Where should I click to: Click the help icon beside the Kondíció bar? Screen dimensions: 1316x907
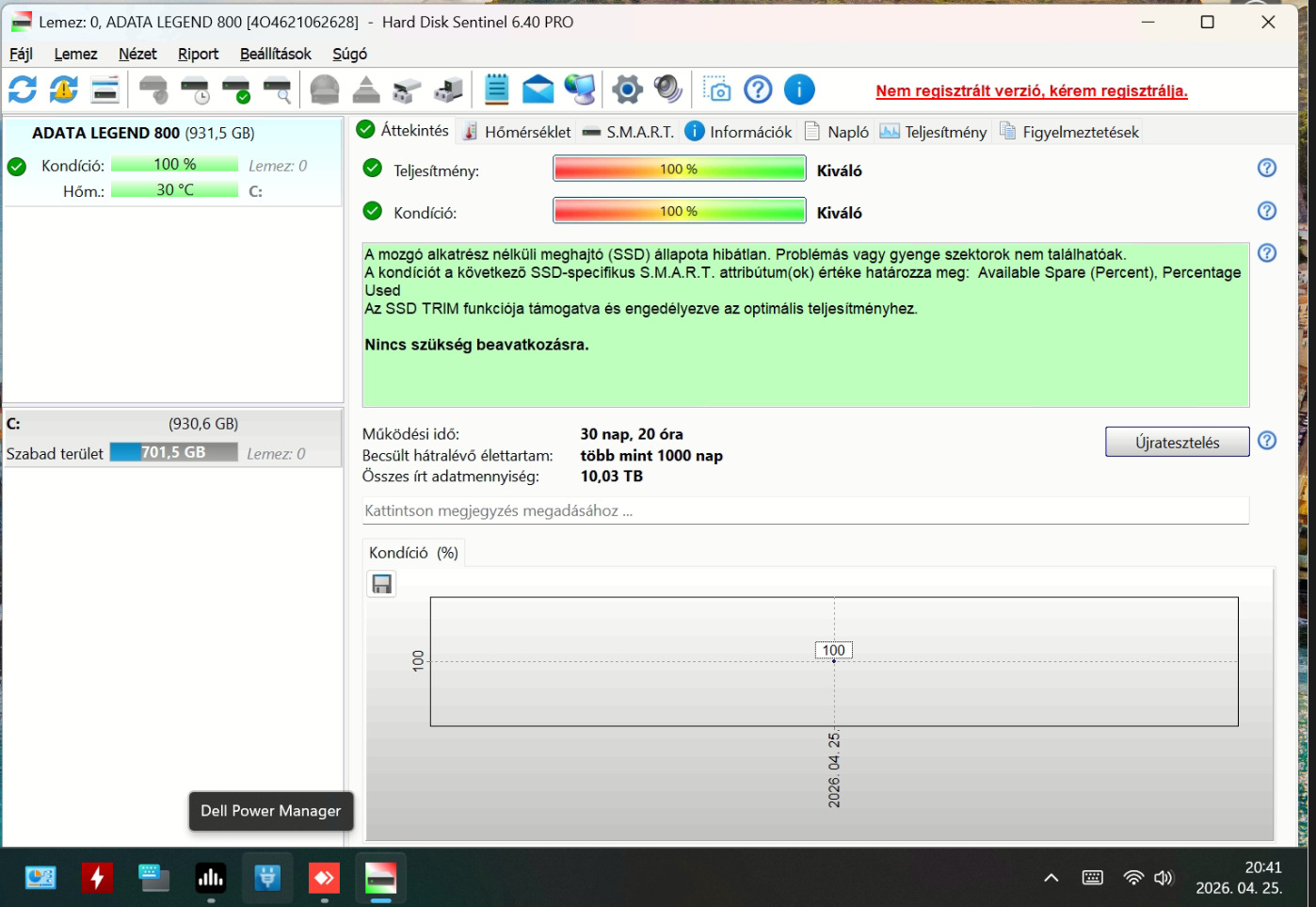pos(1267,210)
